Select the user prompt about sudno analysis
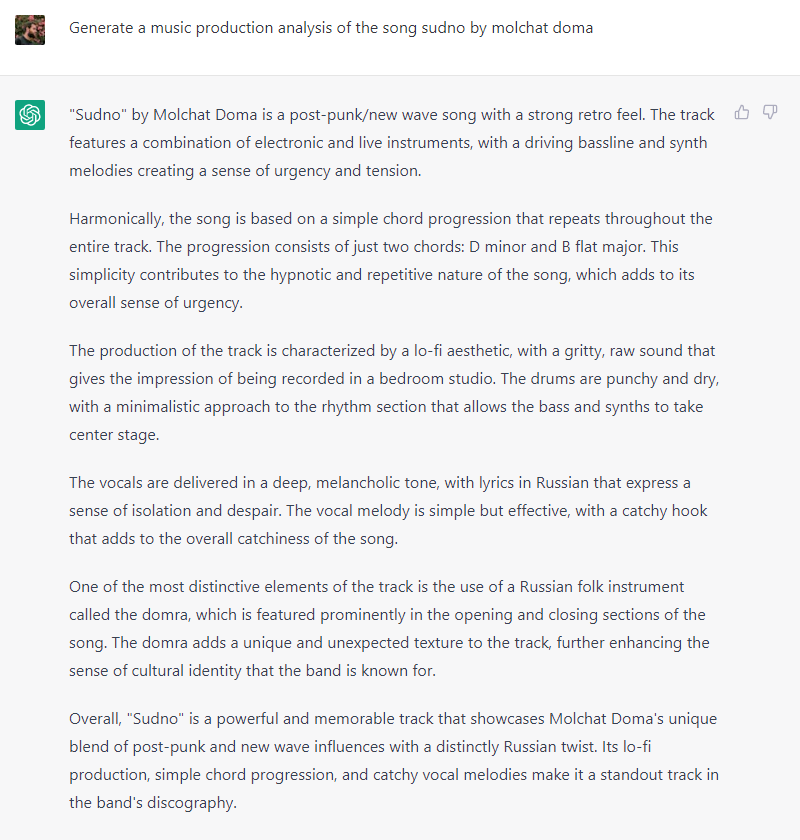 [x=331, y=28]
